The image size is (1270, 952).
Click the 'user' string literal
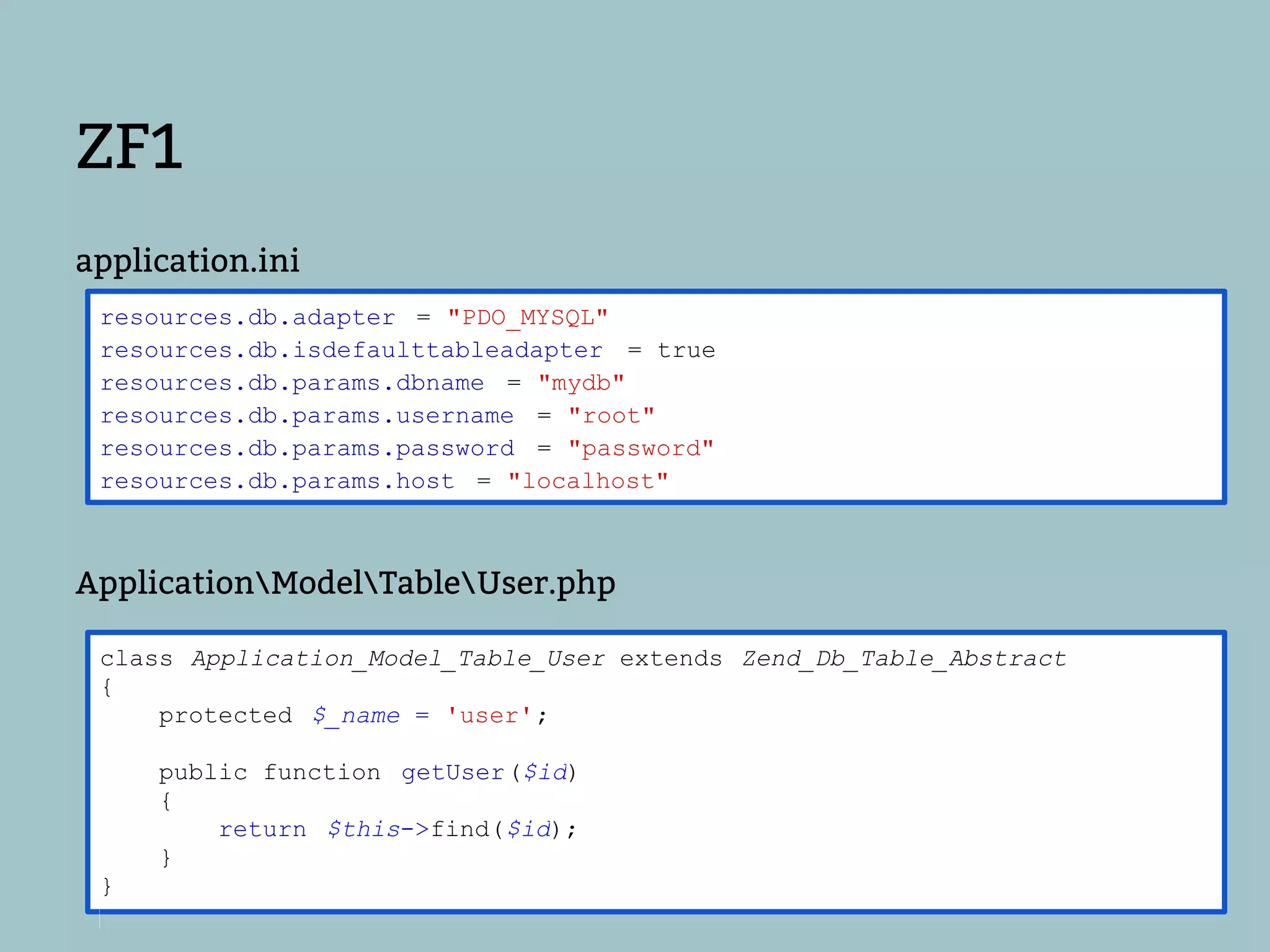[x=489, y=716]
